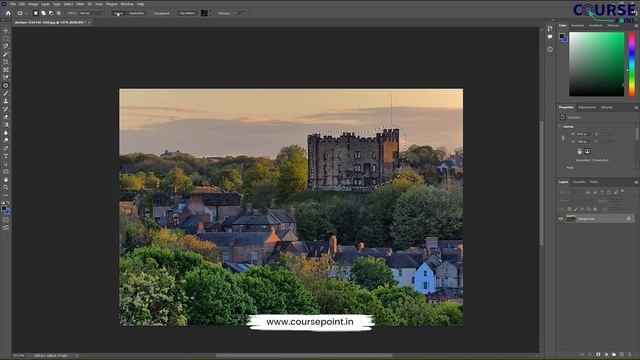
Task: Open the Comments panel icon
Action: pos(550,37)
